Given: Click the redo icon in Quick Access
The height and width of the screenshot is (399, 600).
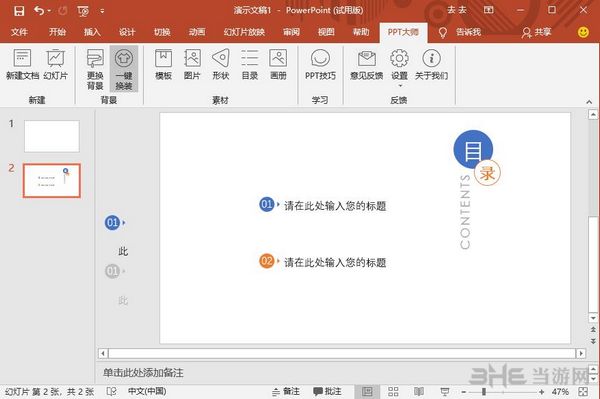Looking at the screenshot, I should [62, 11].
